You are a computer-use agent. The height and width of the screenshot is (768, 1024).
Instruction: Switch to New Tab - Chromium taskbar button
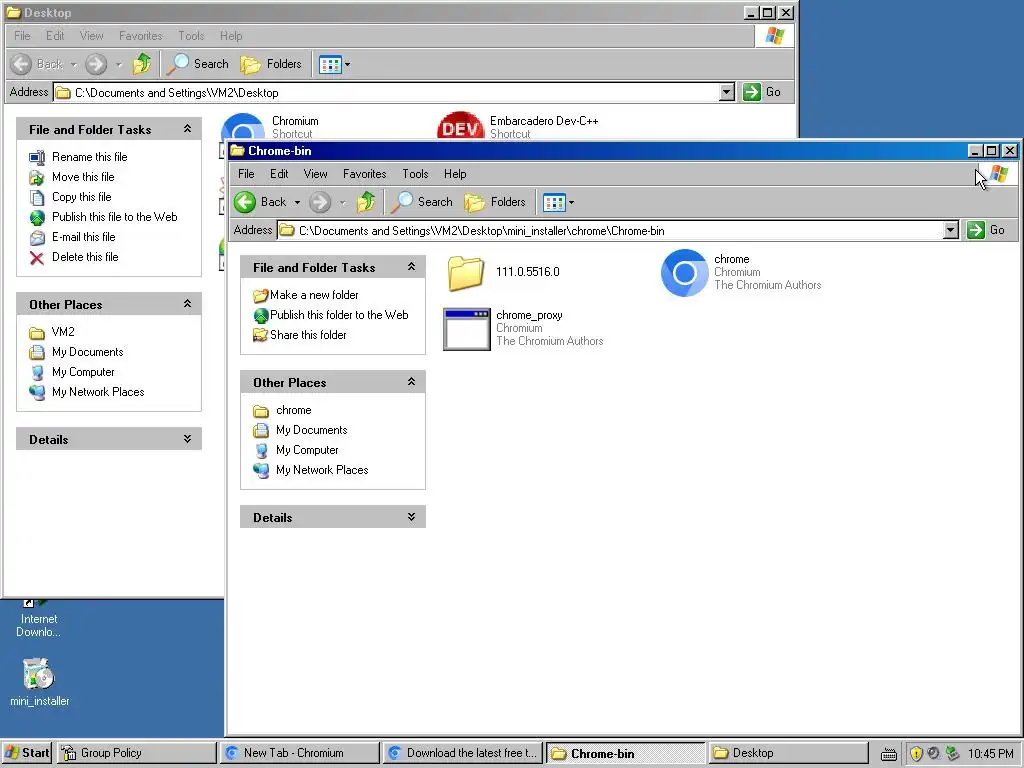(300, 753)
